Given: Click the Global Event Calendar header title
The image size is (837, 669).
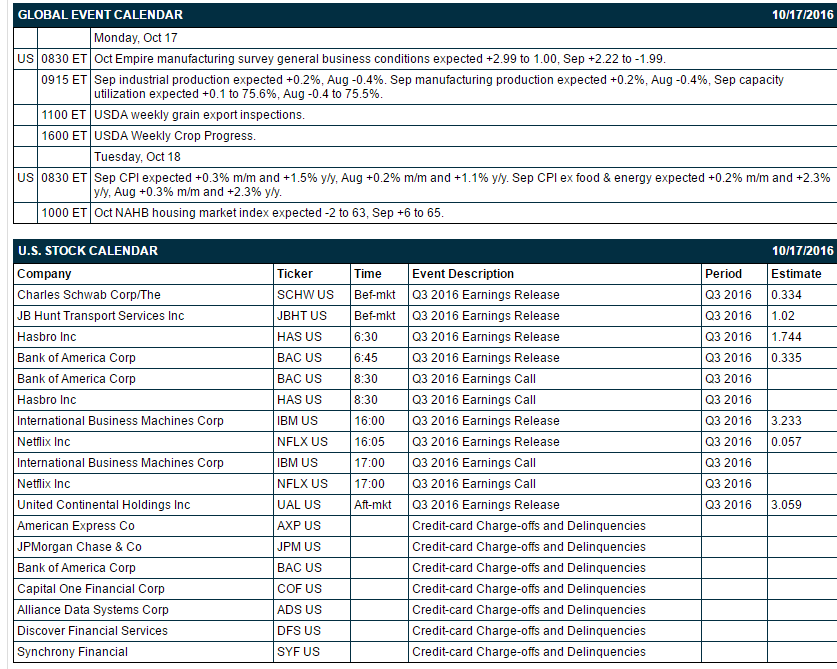Looking at the screenshot, I should coord(100,15).
